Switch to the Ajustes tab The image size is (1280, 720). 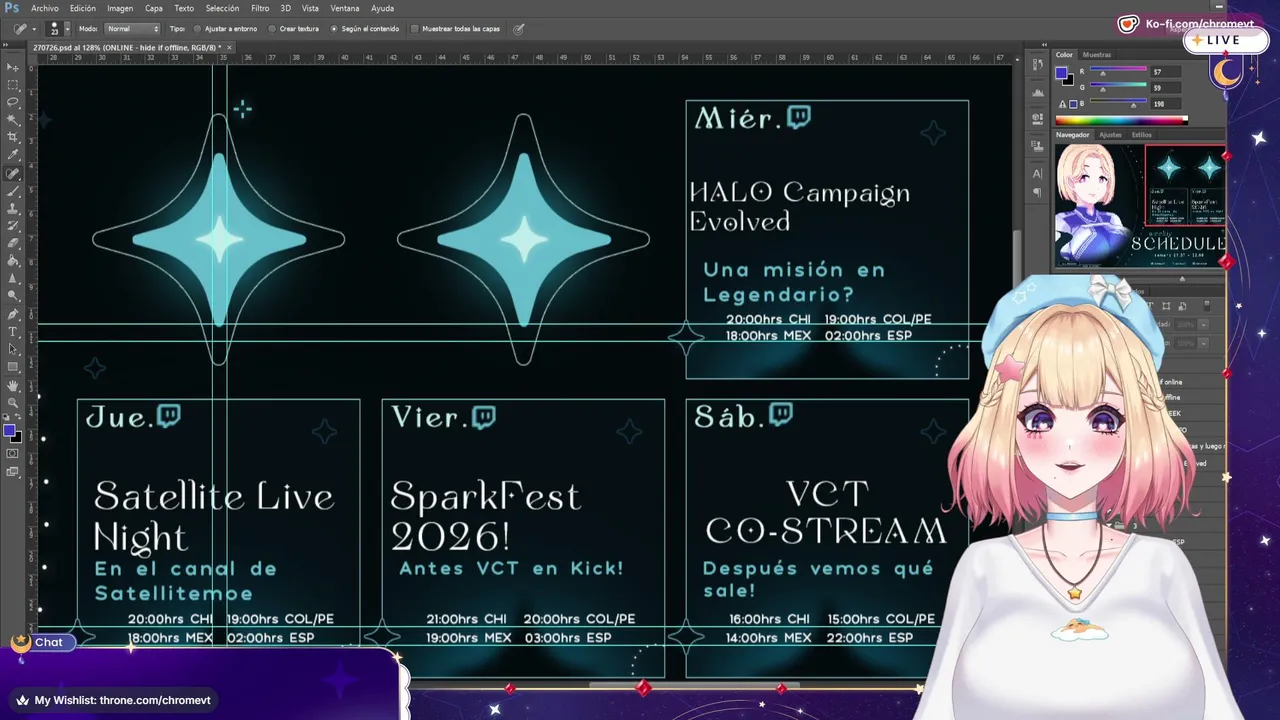[1110, 135]
